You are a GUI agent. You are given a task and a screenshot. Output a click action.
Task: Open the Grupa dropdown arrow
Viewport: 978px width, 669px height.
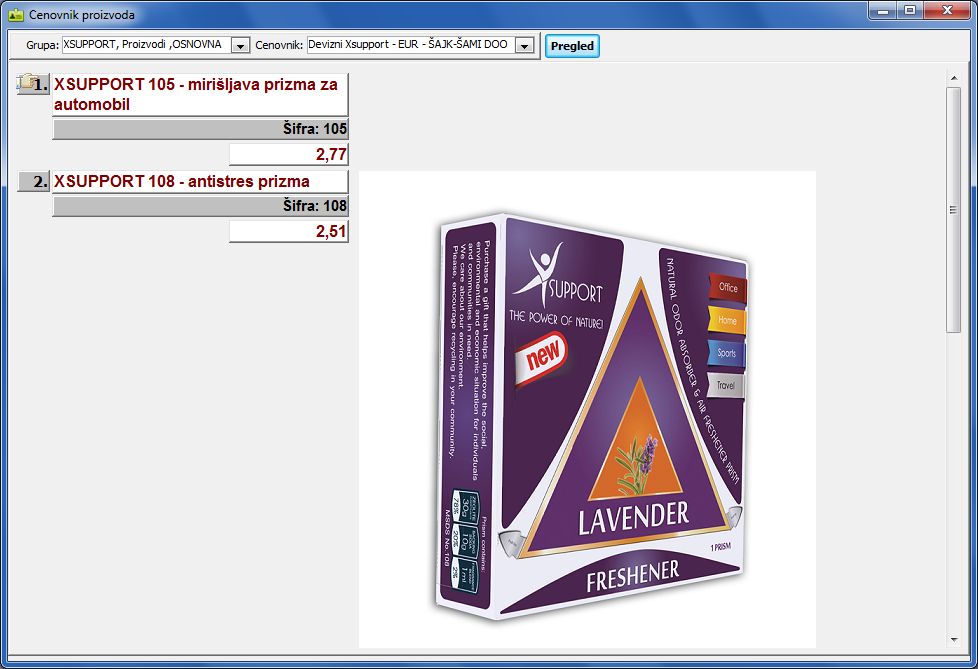point(240,46)
